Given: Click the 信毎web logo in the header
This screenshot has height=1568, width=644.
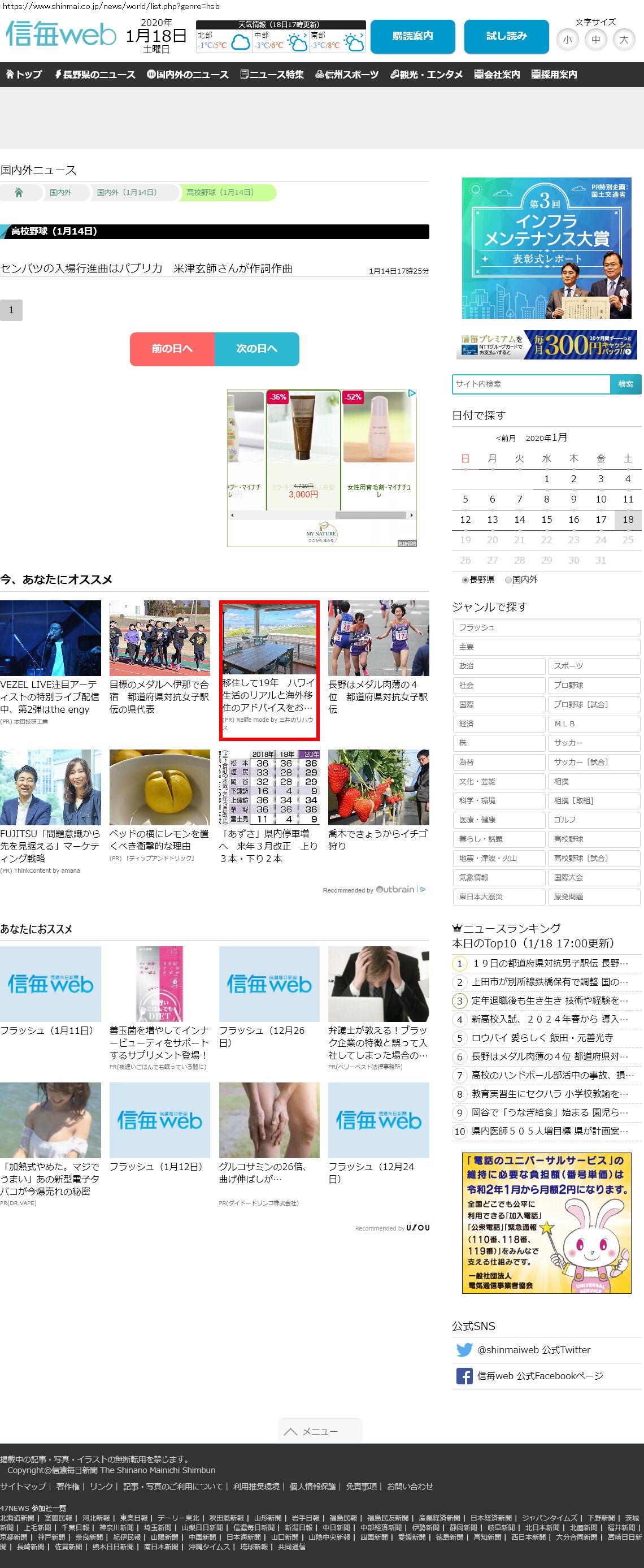Looking at the screenshot, I should pyautogui.click(x=61, y=34).
